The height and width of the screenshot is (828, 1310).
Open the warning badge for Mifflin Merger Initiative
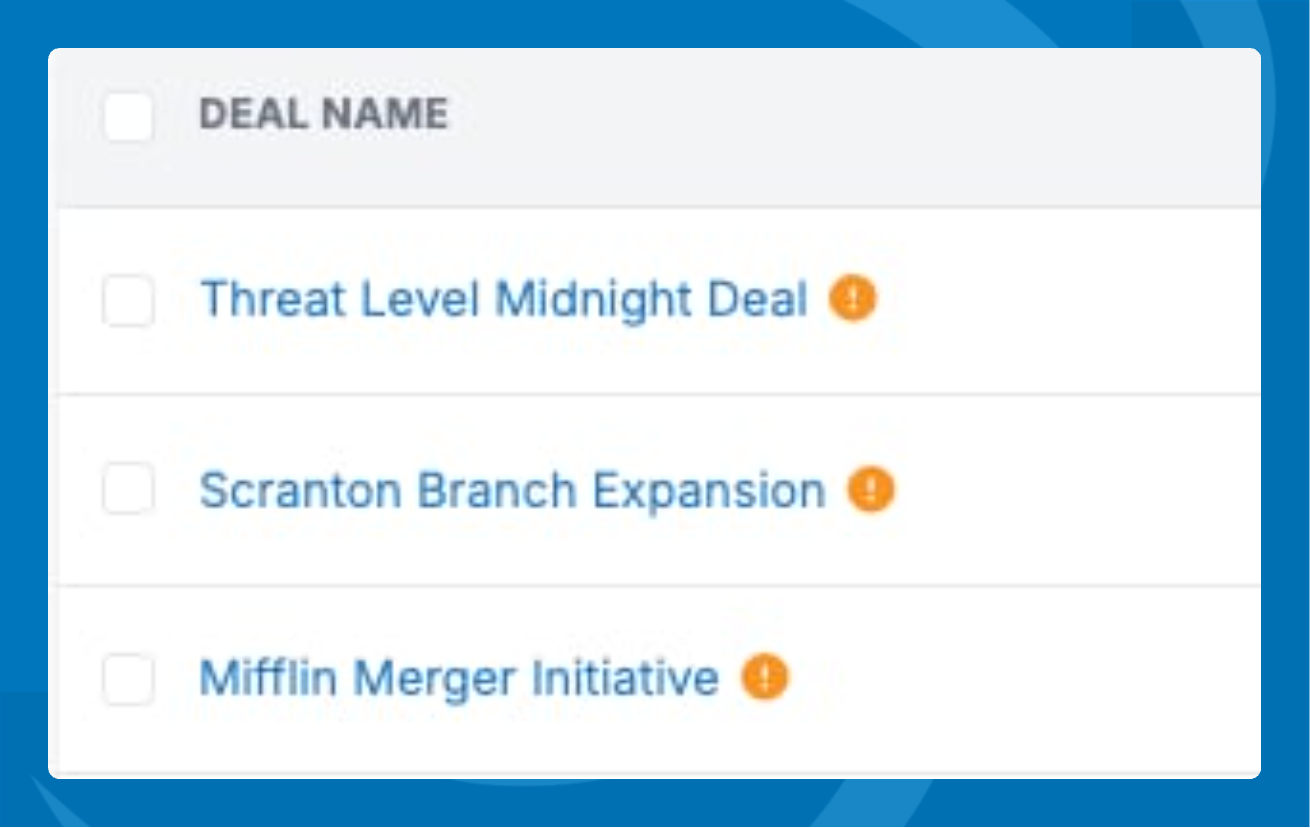(x=764, y=678)
